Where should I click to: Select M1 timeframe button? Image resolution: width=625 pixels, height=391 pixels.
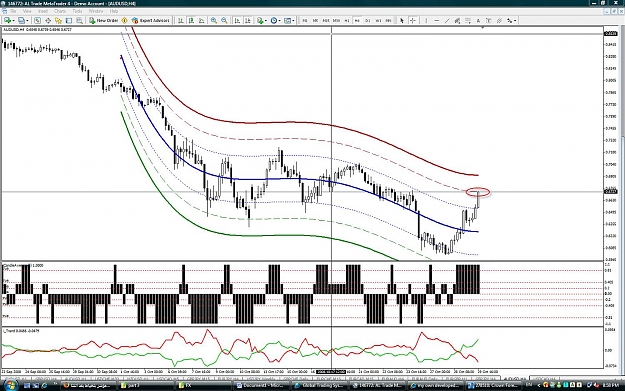pos(305,20)
